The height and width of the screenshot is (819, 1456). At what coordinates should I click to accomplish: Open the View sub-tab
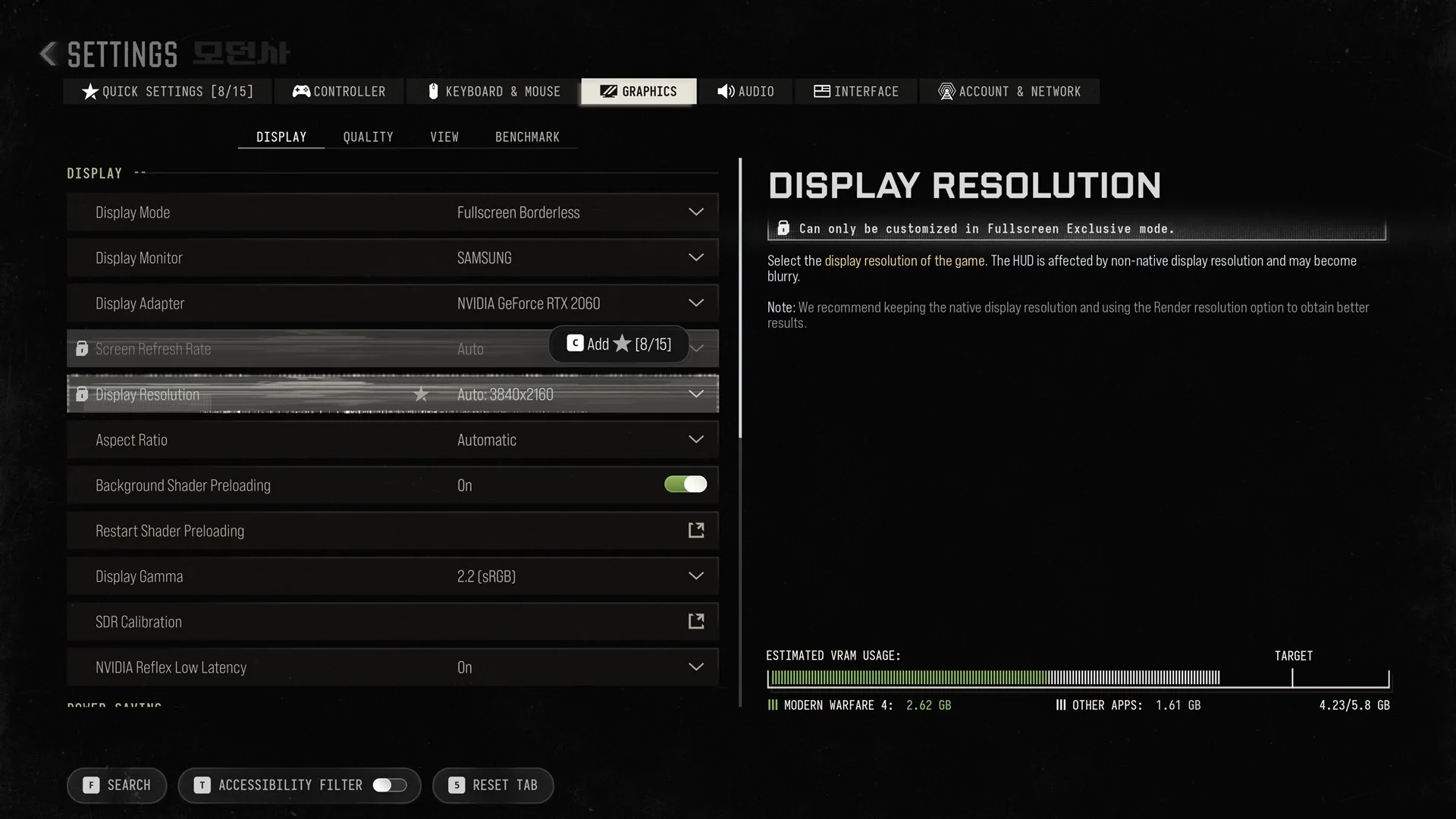pos(444,136)
